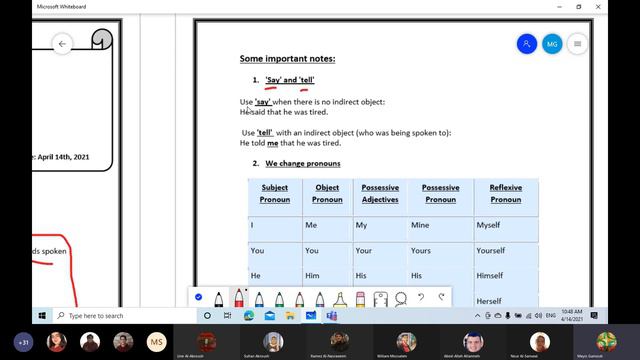Choose the galaxy purple pen tool
The height and width of the screenshot is (360, 640).
[320, 299]
